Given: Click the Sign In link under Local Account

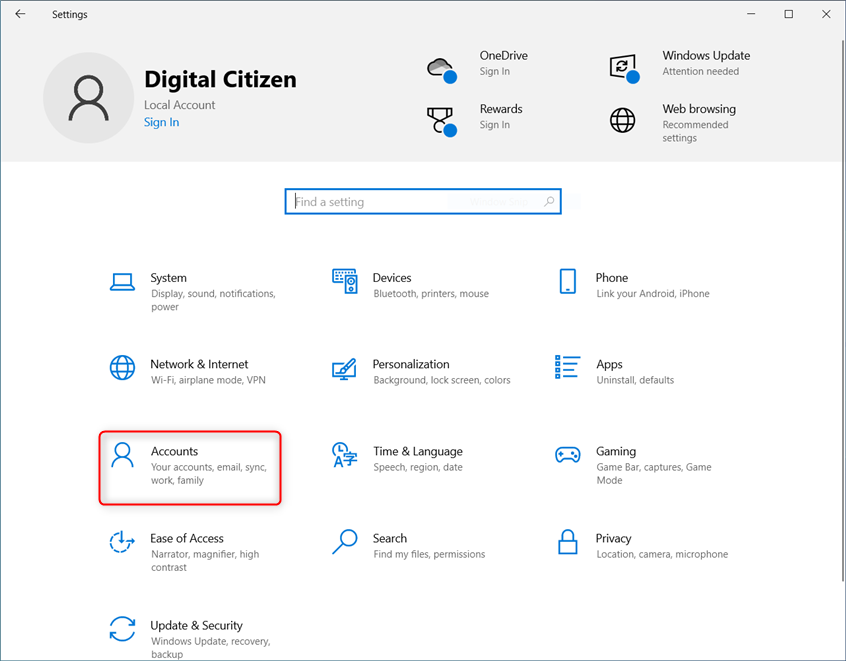Looking at the screenshot, I should click(x=161, y=122).
